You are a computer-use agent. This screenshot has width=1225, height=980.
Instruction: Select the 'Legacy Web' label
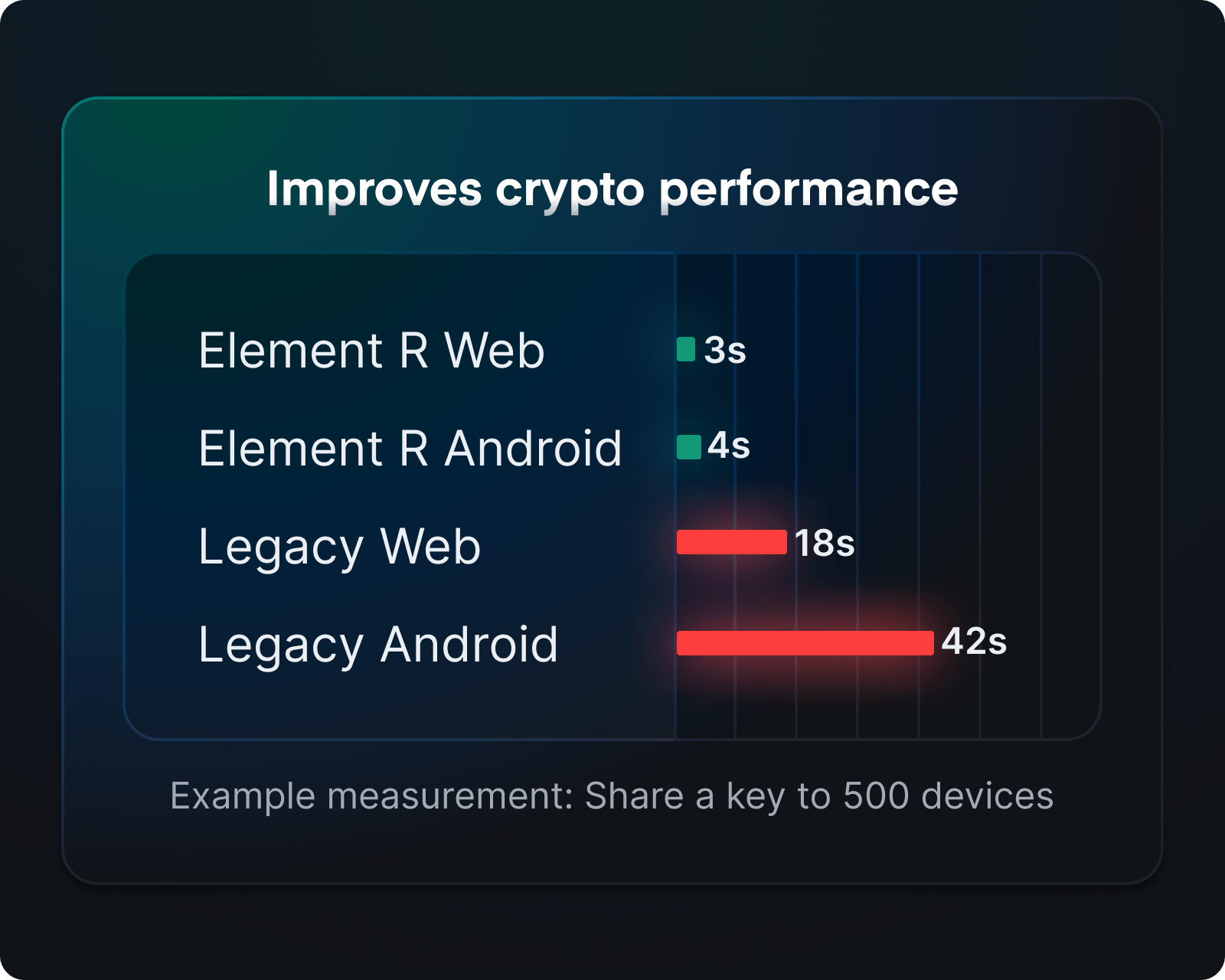[x=339, y=547]
